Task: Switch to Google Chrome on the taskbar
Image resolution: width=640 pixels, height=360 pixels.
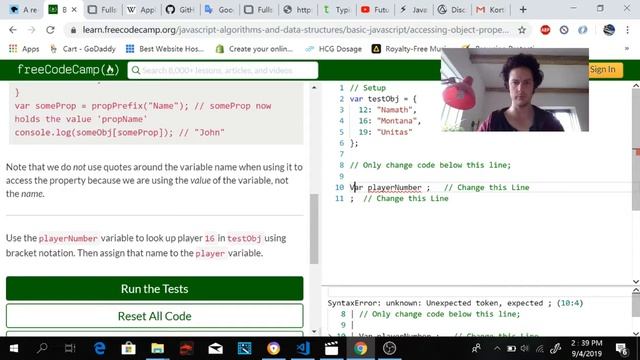Action: click(x=360, y=348)
